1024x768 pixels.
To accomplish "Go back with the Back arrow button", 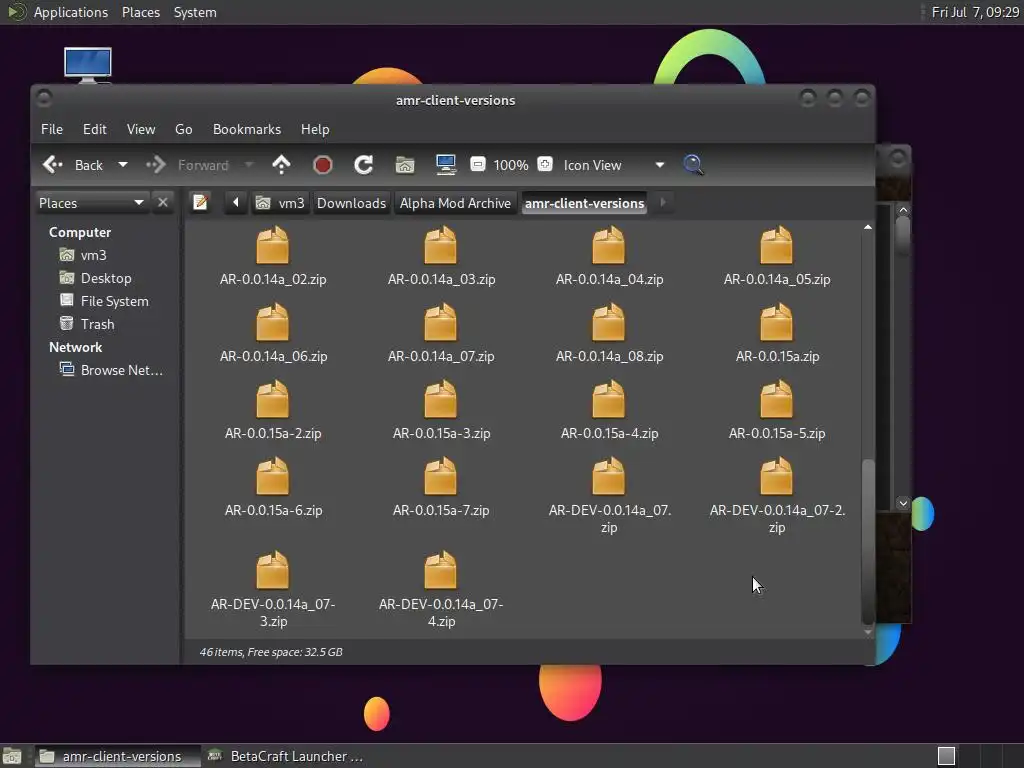I will coord(72,165).
